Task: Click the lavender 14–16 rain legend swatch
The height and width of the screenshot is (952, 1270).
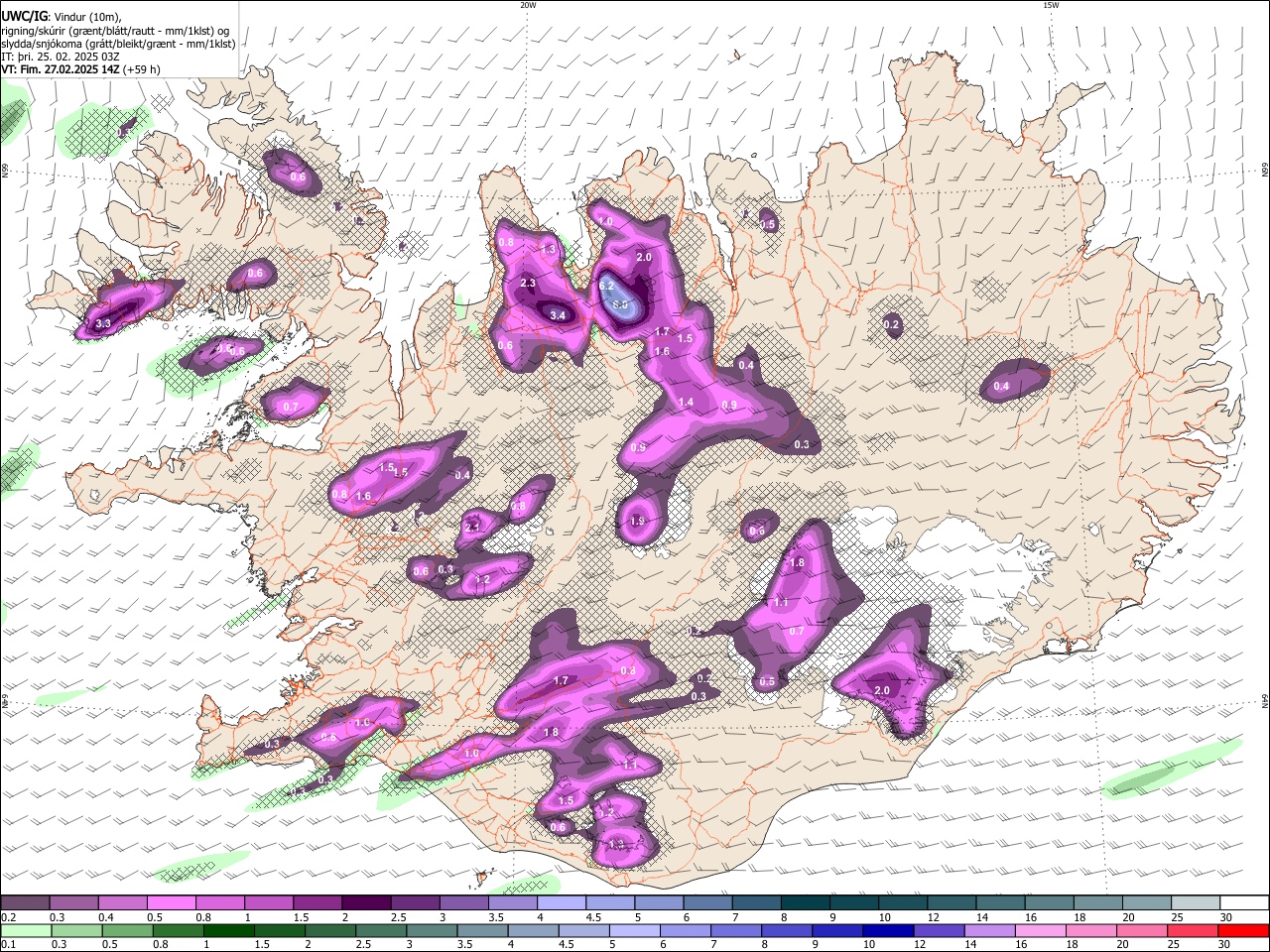Action: pyautogui.click(x=990, y=931)
